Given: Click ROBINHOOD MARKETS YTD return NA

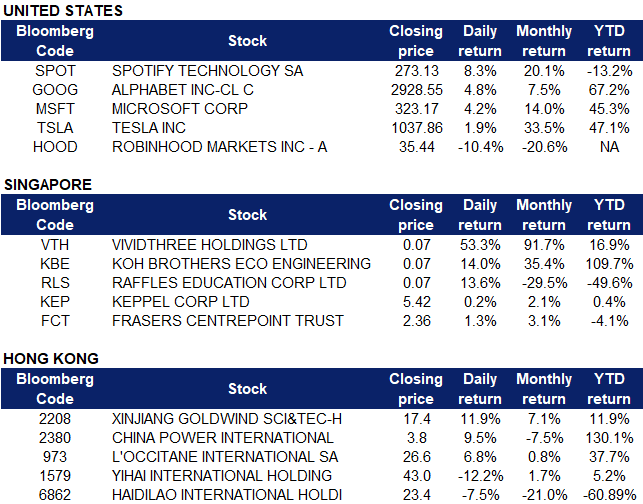Looking at the screenshot, I should tap(609, 147).
